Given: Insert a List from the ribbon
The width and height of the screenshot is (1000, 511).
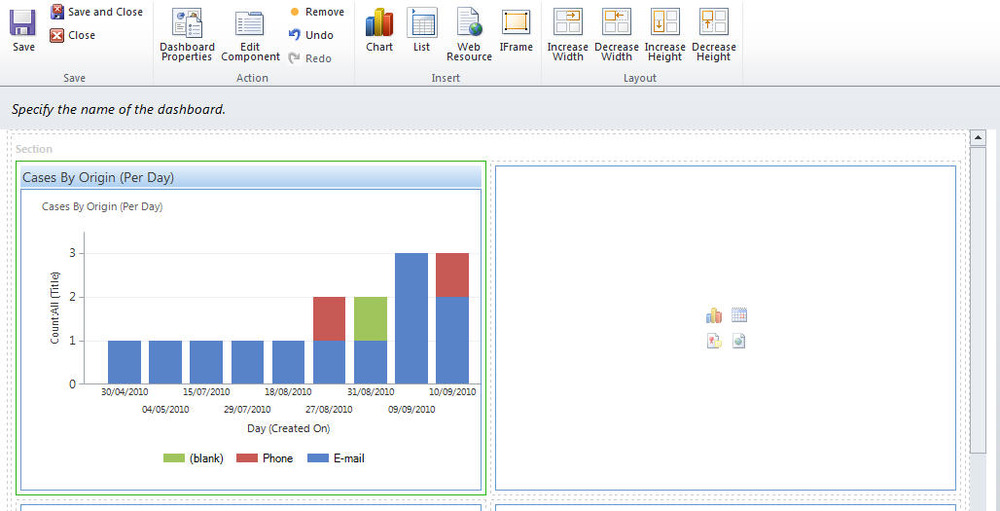Looking at the screenshot, I should 422,30.
